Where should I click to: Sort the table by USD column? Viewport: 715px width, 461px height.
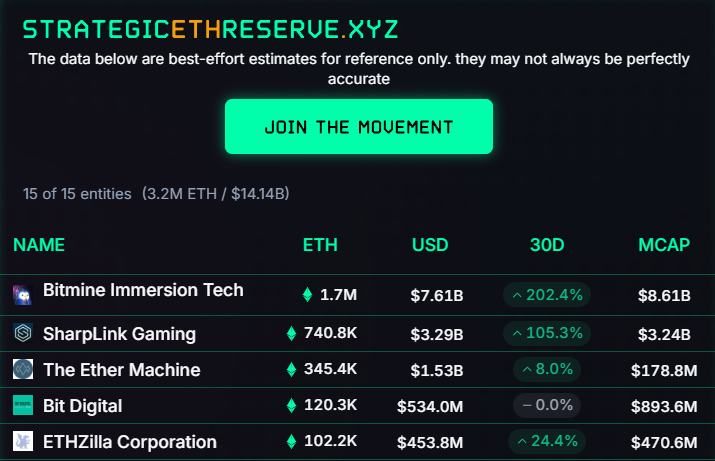(x=430, y=245)
